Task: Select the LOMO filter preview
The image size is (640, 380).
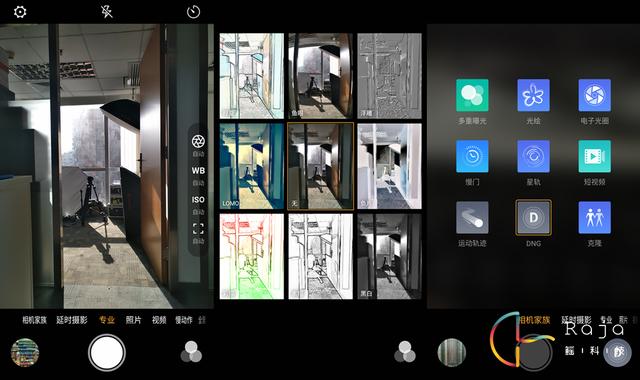Action: [x=252, y=166]
